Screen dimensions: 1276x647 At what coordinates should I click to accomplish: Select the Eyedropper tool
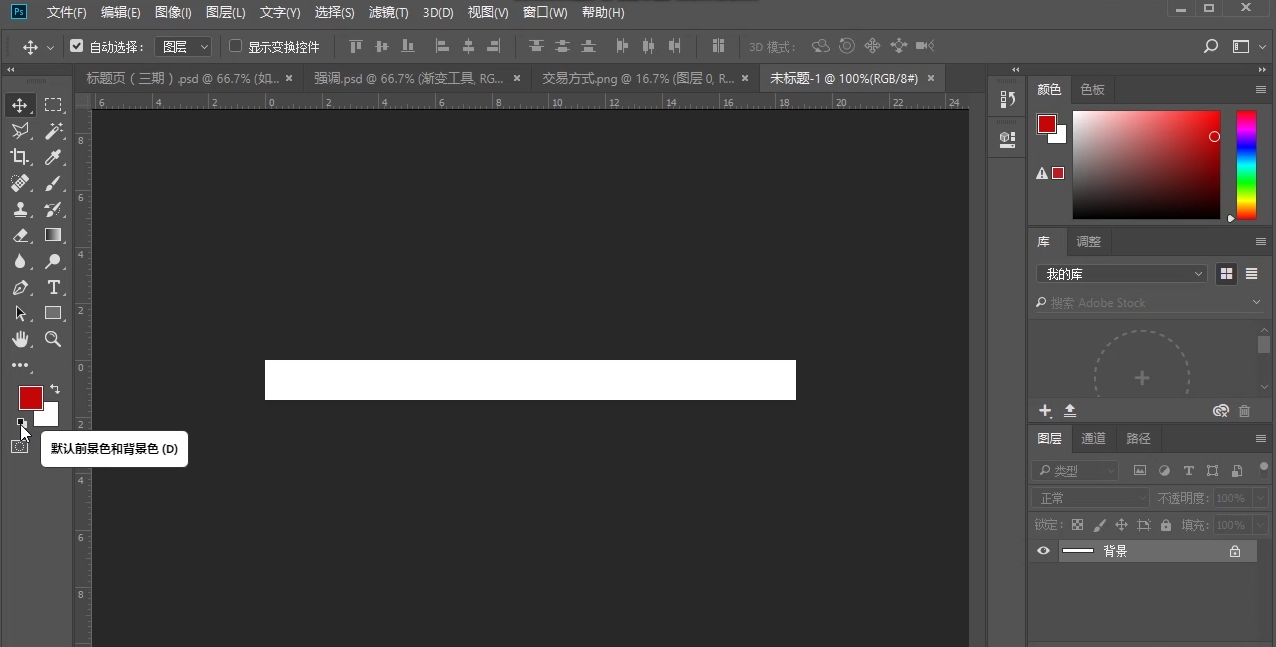pyautogui.click(x=53, y=157)
